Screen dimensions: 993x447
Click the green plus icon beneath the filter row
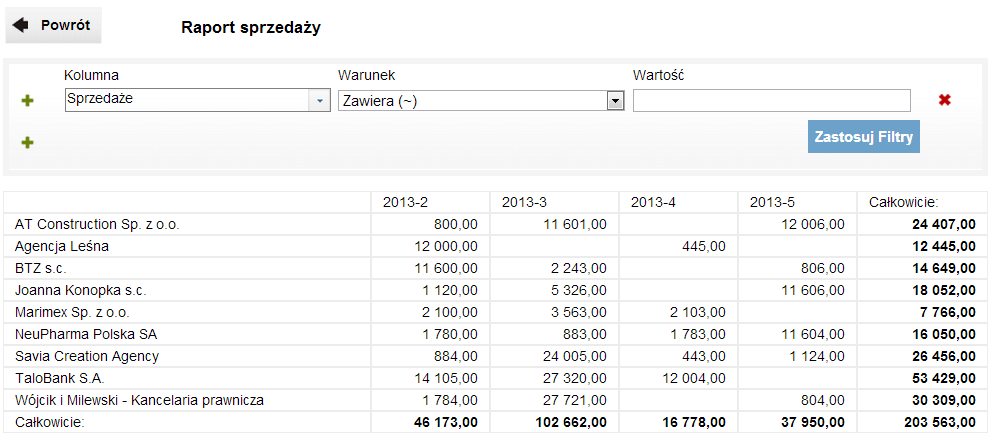pos(27,143)
